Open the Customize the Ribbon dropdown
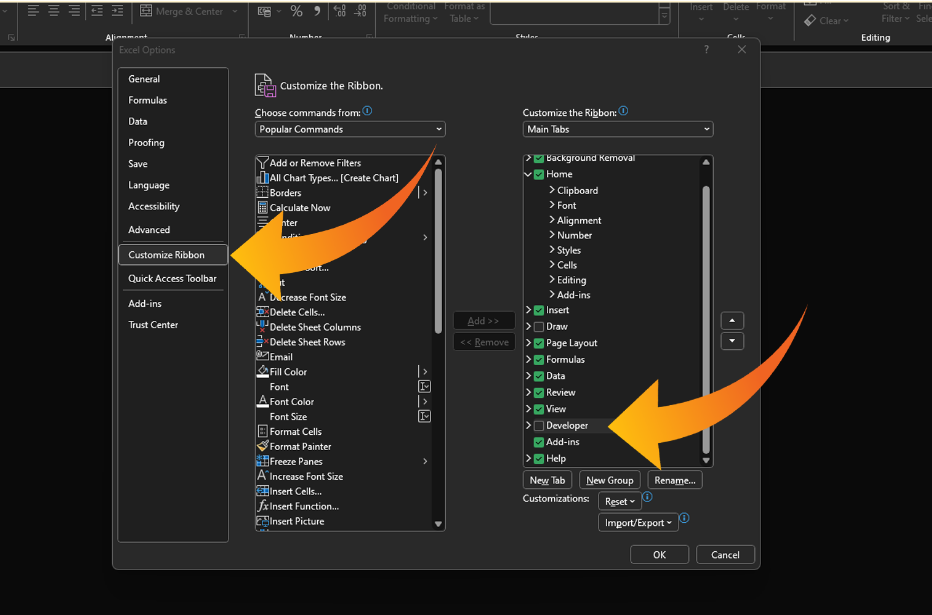This screenshot has width=932, height=615. (x=617, y=129)
